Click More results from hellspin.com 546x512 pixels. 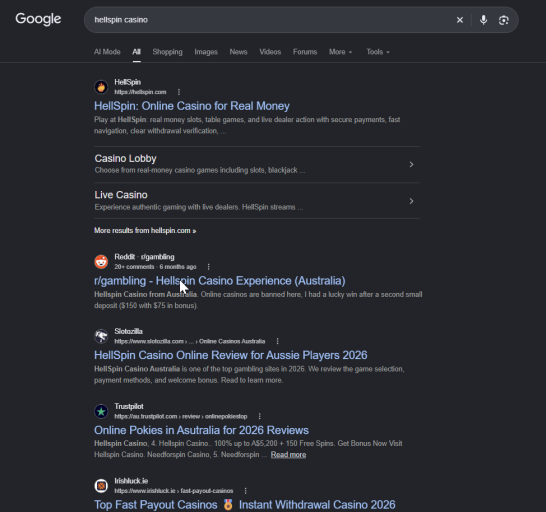(145, 231)
